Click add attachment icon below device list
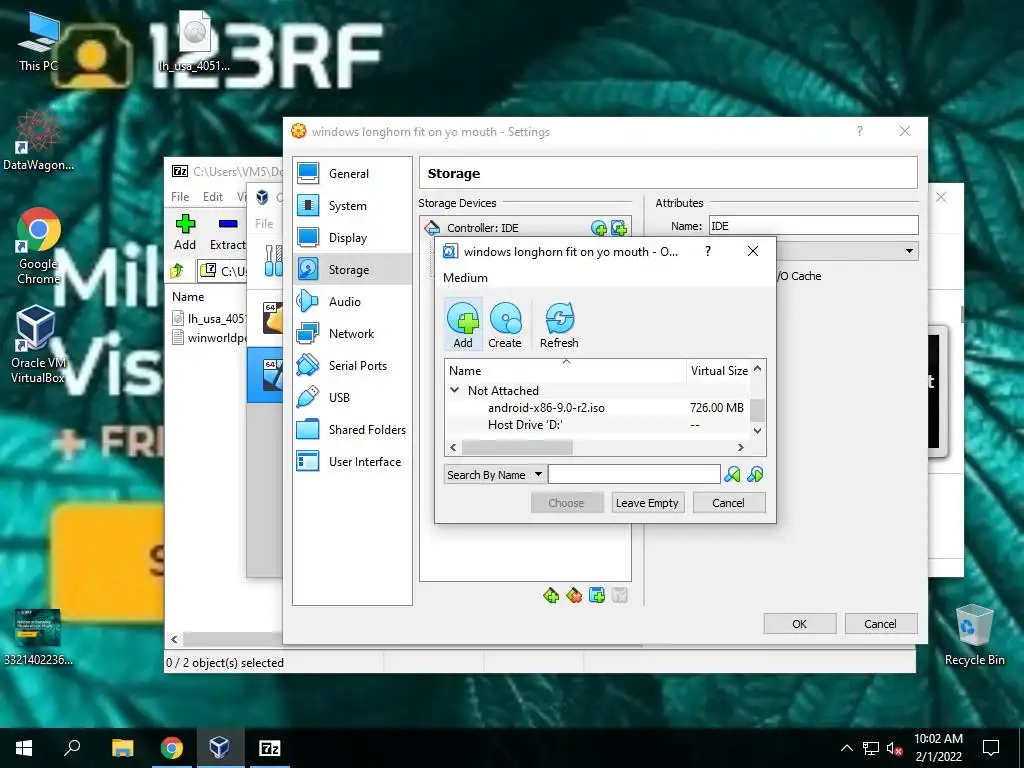The width and height of the screenshot is (1024, 768). click(x=596, y=596)
